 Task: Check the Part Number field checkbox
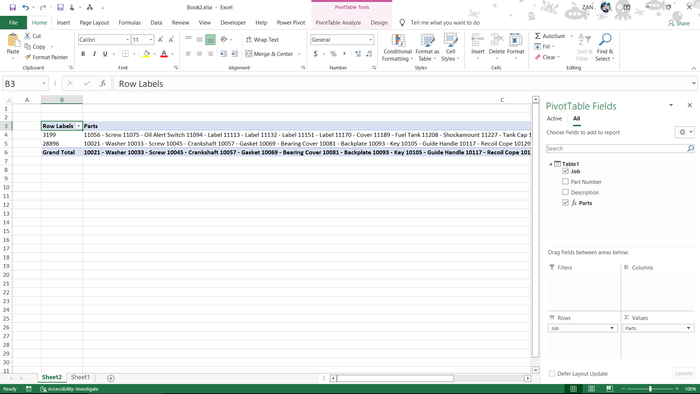565,182
